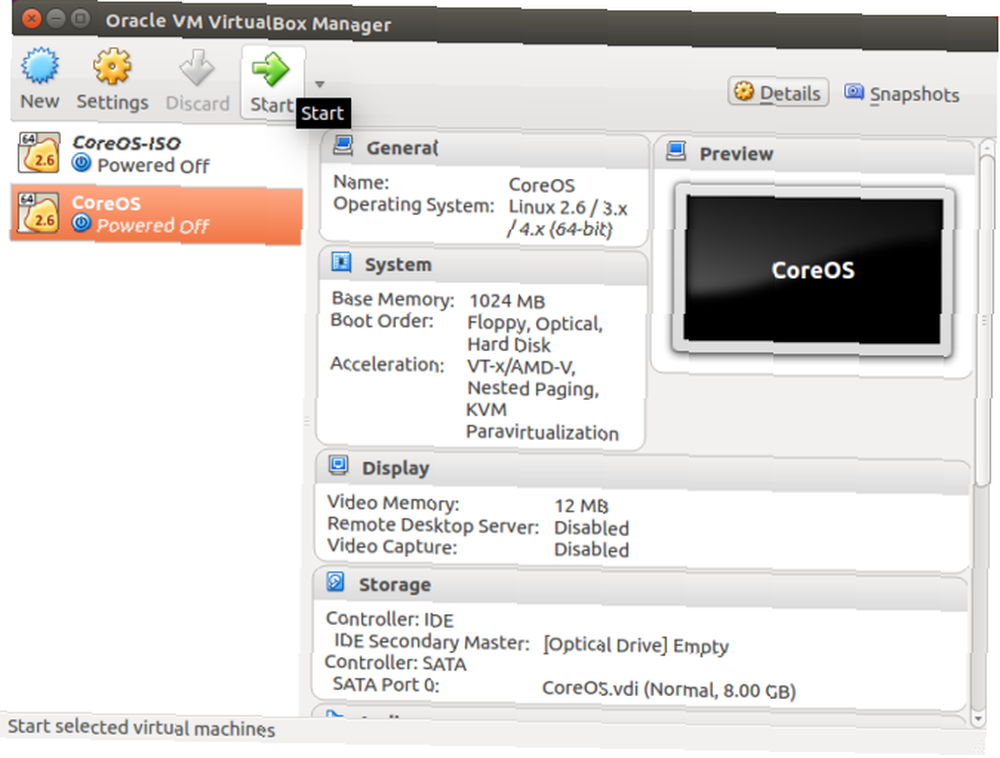Close the VirtualBox Manager window
This screenshot has width=1000, height=758.
coord(31,18)
